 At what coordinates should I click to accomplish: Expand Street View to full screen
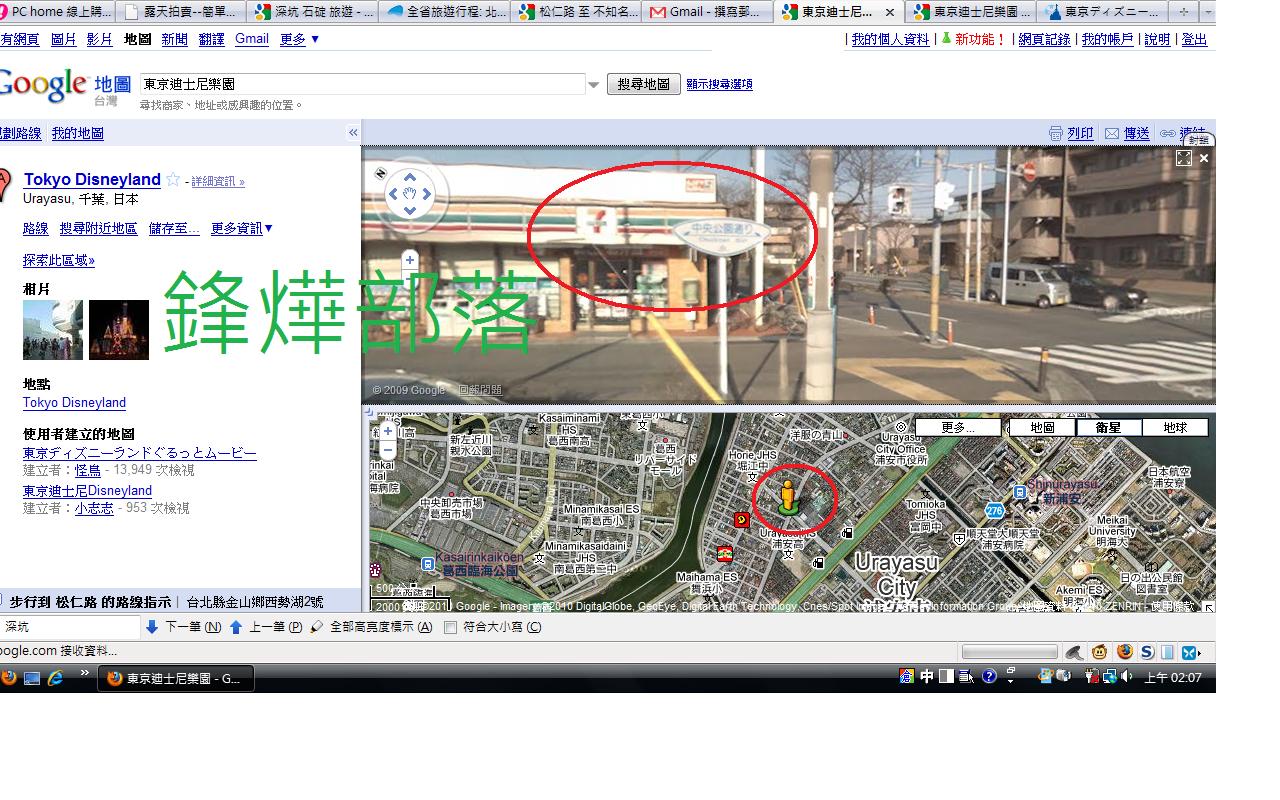[x=1184, y=158]
